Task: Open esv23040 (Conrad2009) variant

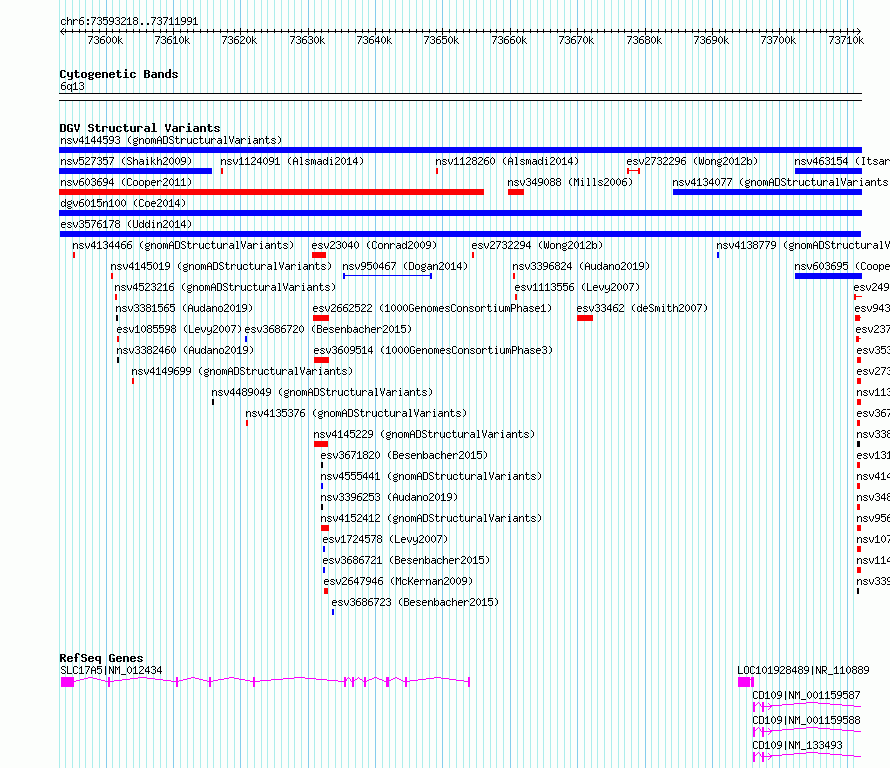Action: 374,245
